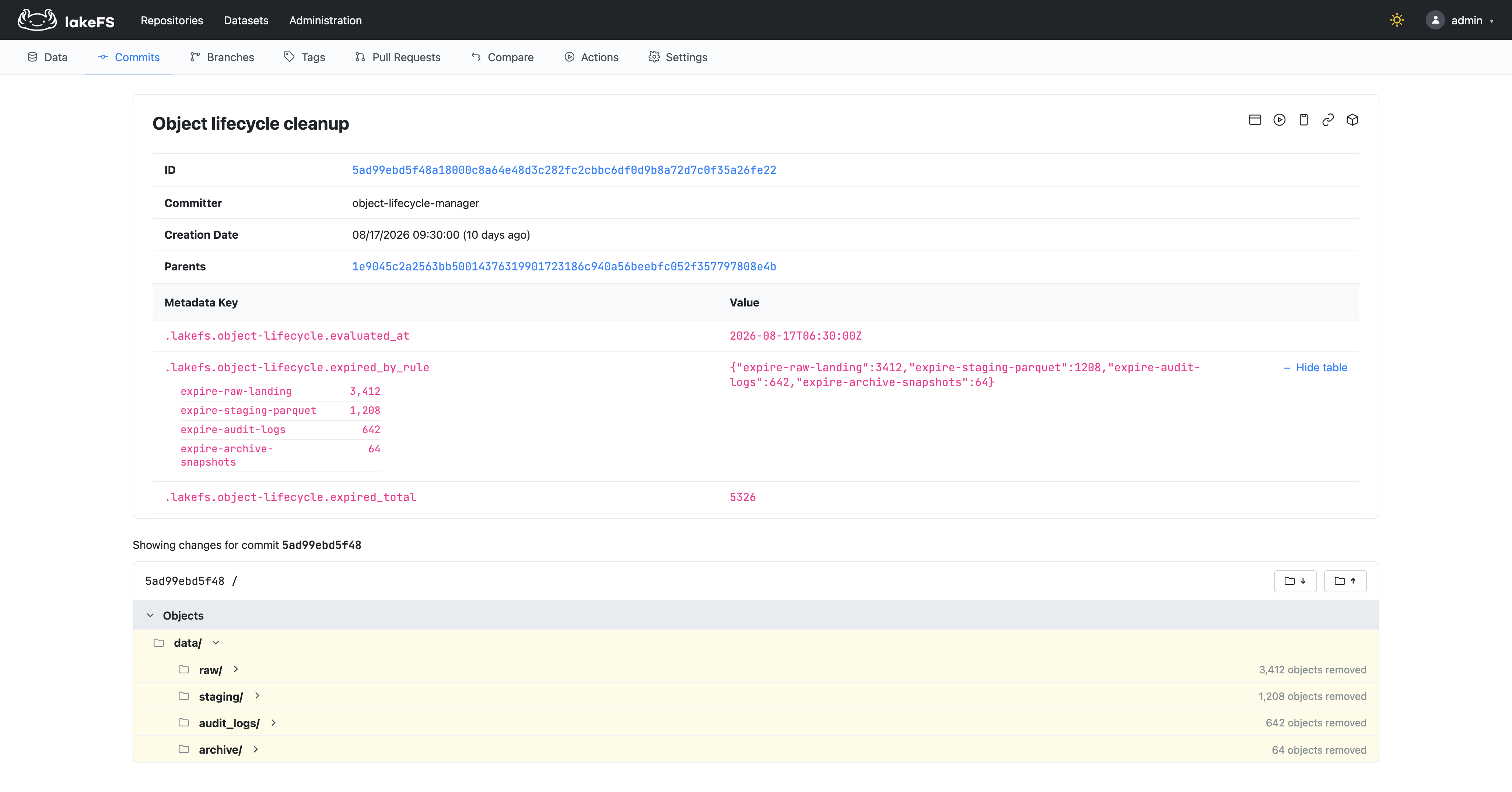This screenshot has width=1512, height=792.
Task: Click the Value column header
Action: [x=744, y=303]
